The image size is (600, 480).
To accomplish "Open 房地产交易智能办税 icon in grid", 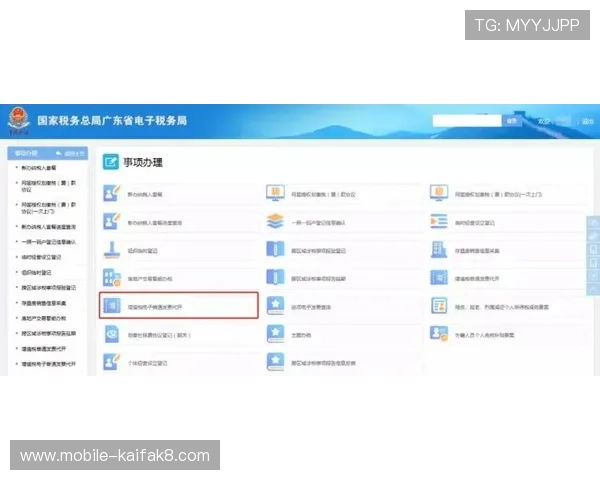I will click(x=111, y=278).
